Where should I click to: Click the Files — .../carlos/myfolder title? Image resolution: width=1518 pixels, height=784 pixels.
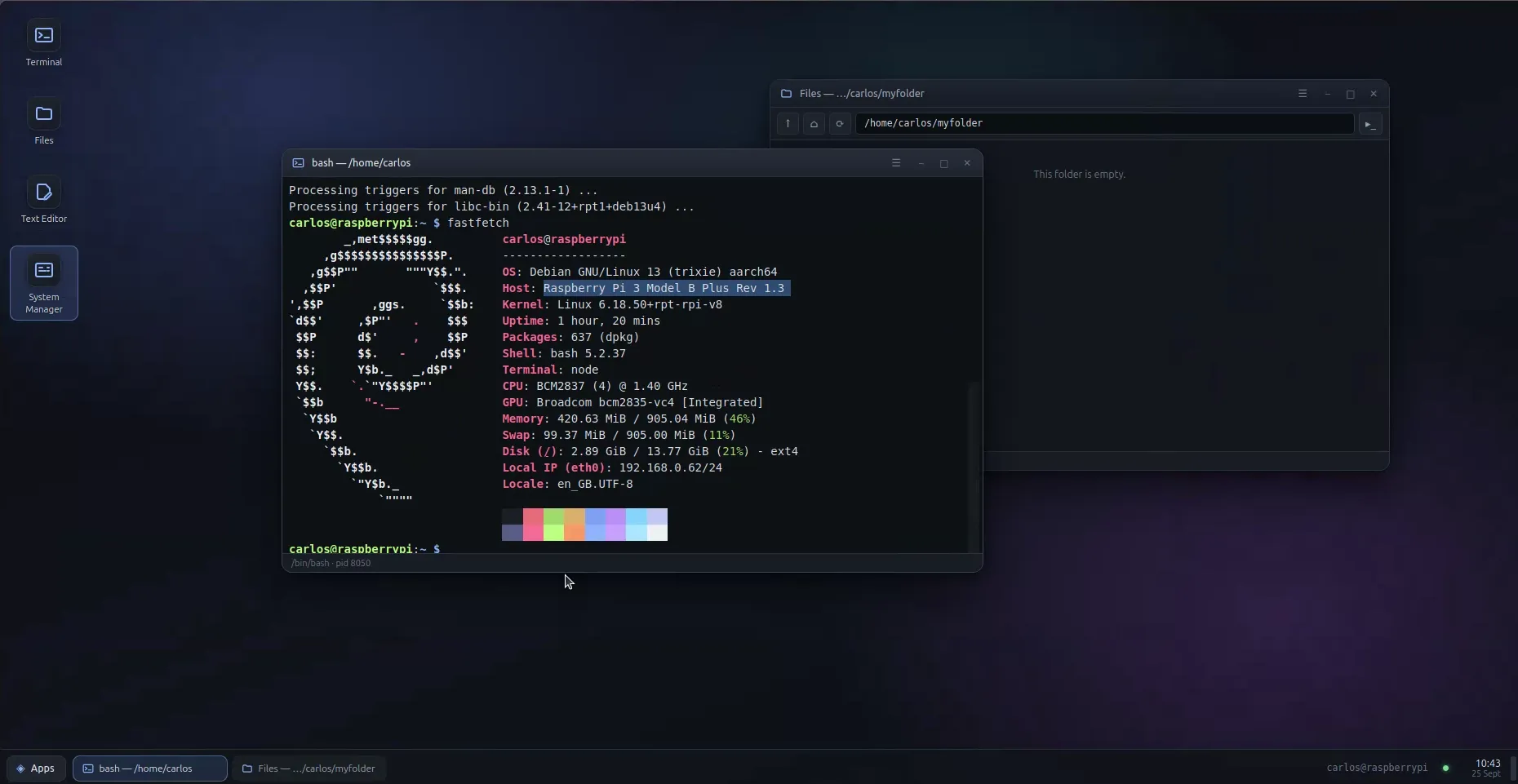point(862,94)
